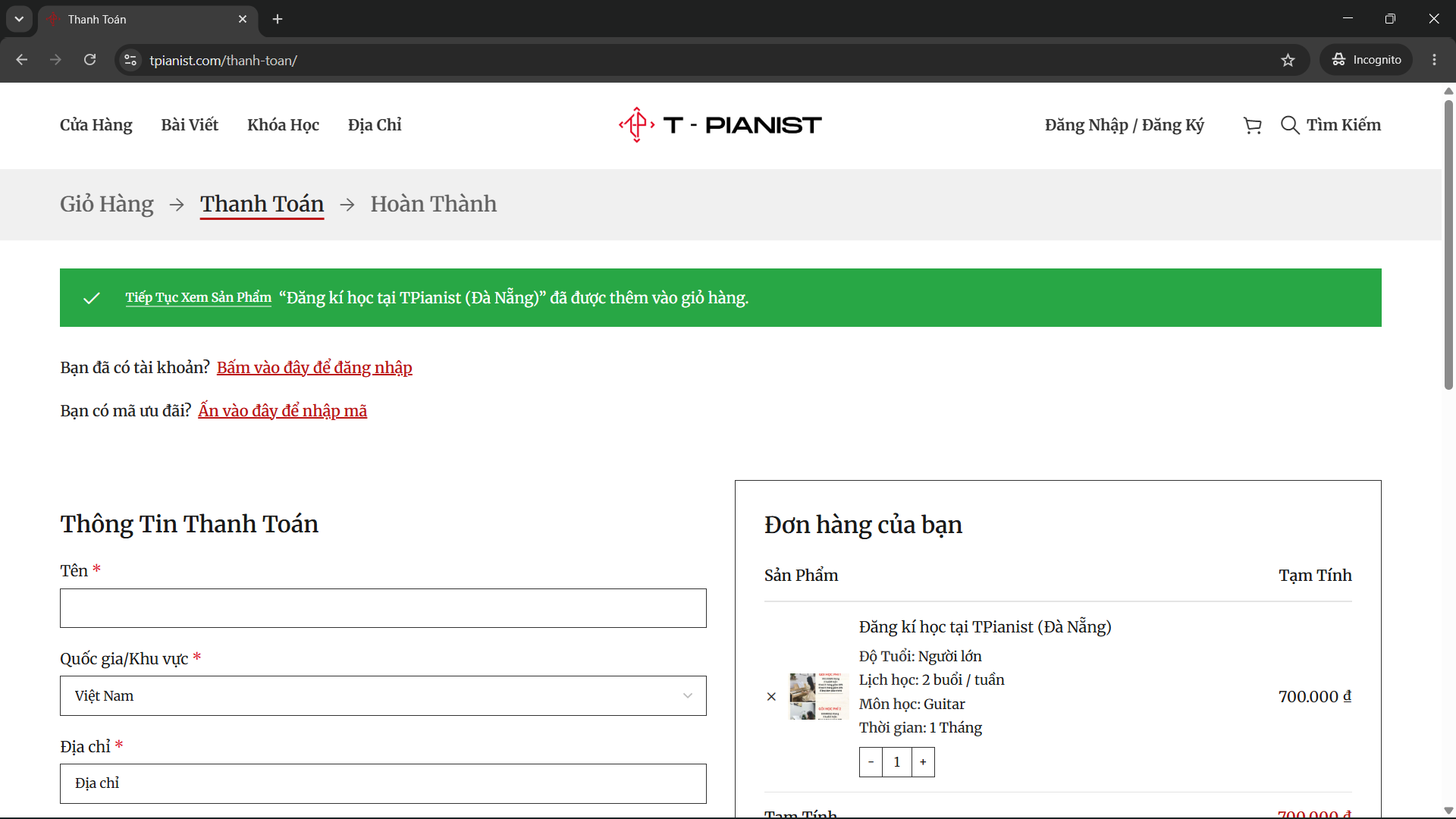Click the T-Pianist logo
This screenshot has width=1456, height=819.
(x=720, y=125)
